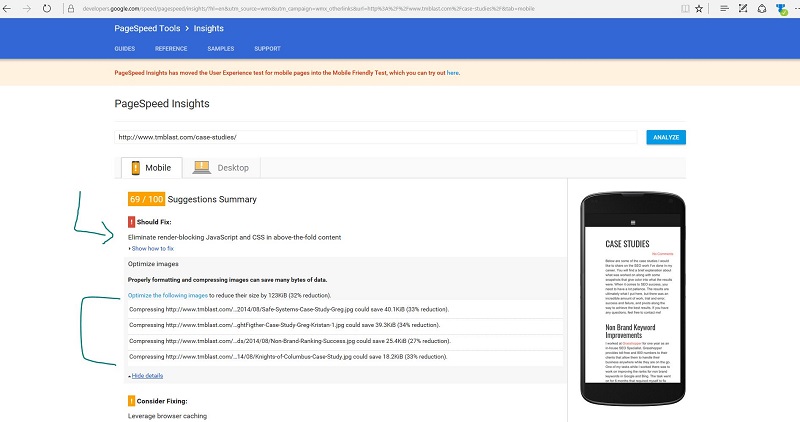Click the Desktop tab laptop icon
Viewport: 800px width, 422px height.
click(x=202, y=167)
